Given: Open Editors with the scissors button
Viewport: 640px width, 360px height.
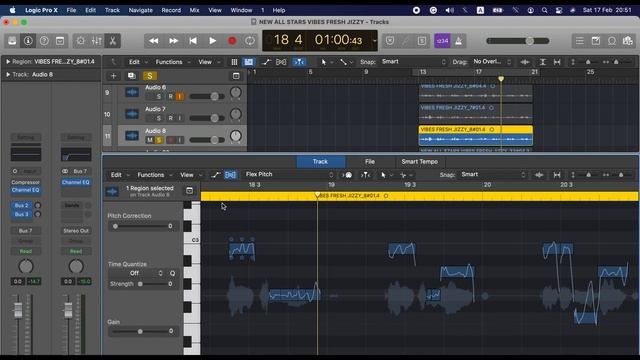Looking at the screenshot, I should [112, 41].
